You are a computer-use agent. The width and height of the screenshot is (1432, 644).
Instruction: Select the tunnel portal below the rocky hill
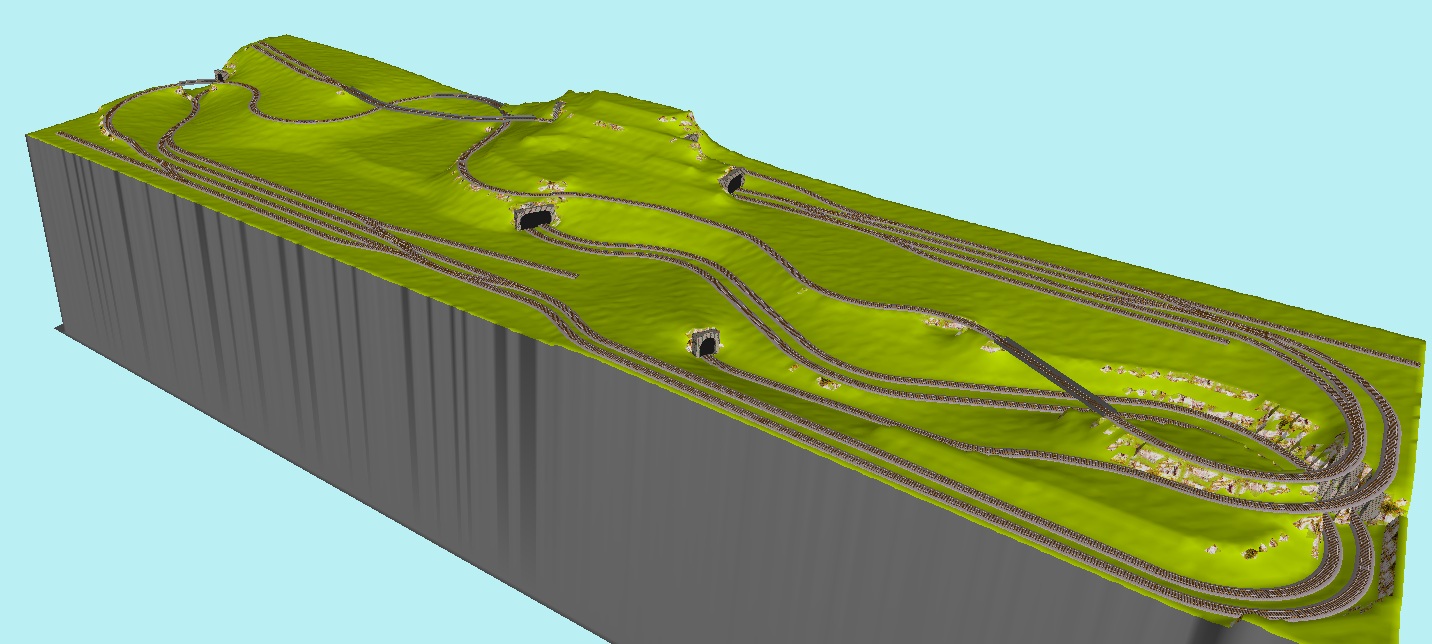tap(733, 181)
